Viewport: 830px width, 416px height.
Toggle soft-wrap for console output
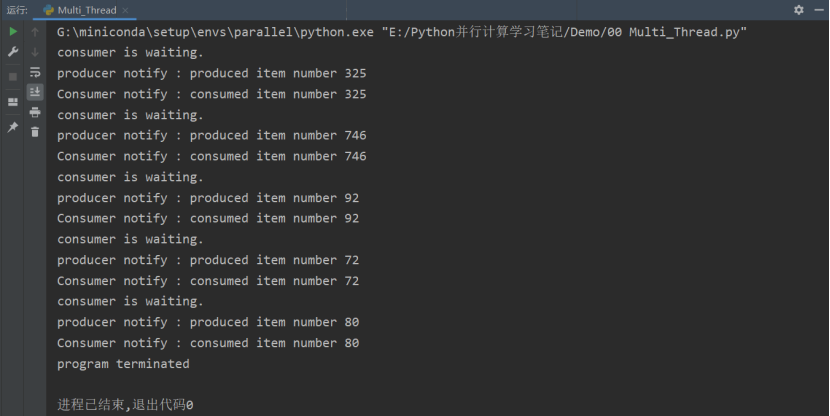pyautogui.click(x=35, y=72)
